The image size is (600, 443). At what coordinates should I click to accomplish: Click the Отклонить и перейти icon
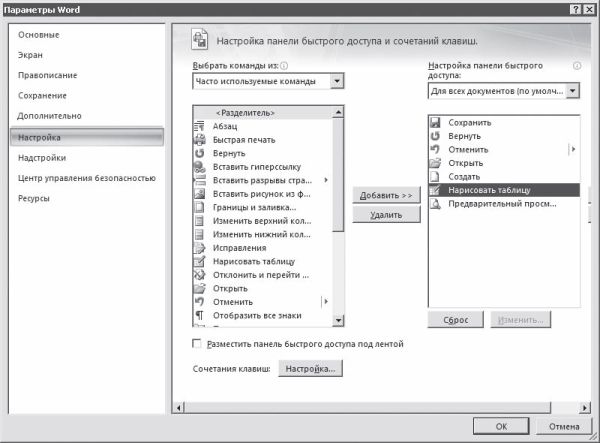[199, 275]
